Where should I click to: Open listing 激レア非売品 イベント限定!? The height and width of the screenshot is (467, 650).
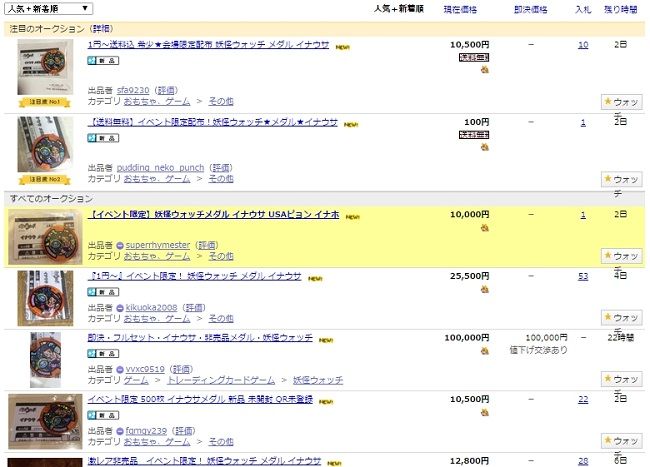204,461
